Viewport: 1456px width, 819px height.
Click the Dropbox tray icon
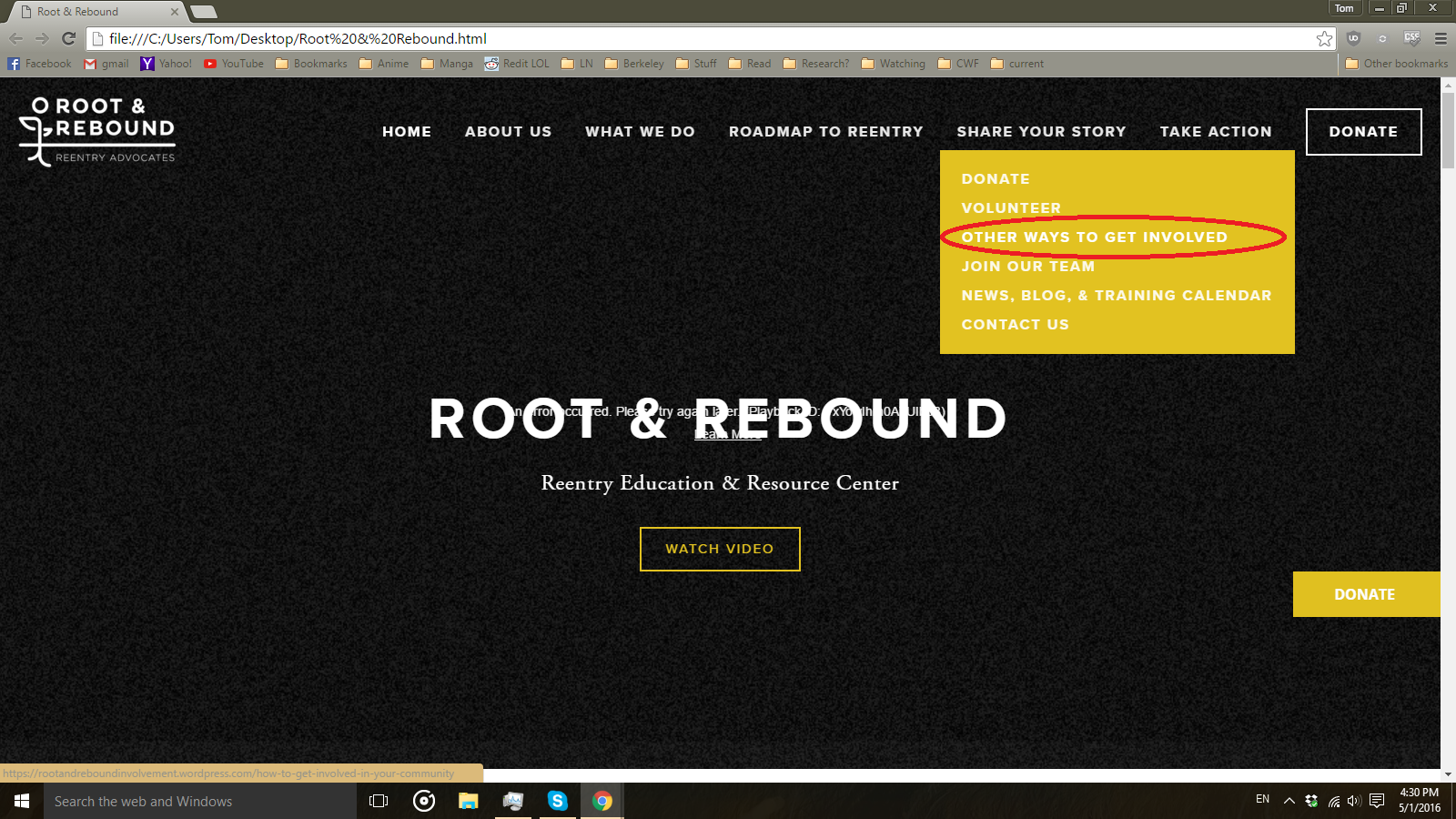click(x=1311, y=801)
